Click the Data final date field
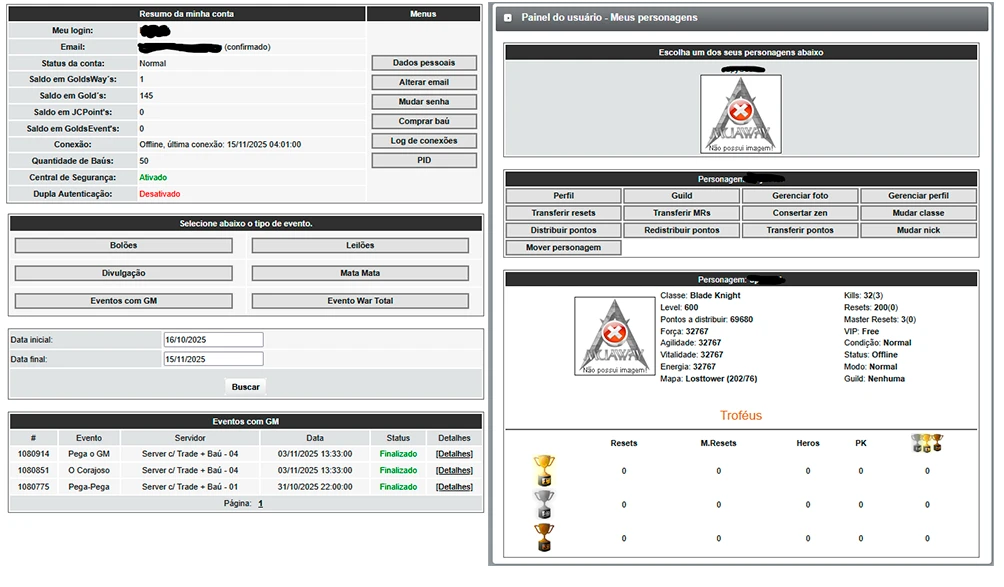 (213, 359)
